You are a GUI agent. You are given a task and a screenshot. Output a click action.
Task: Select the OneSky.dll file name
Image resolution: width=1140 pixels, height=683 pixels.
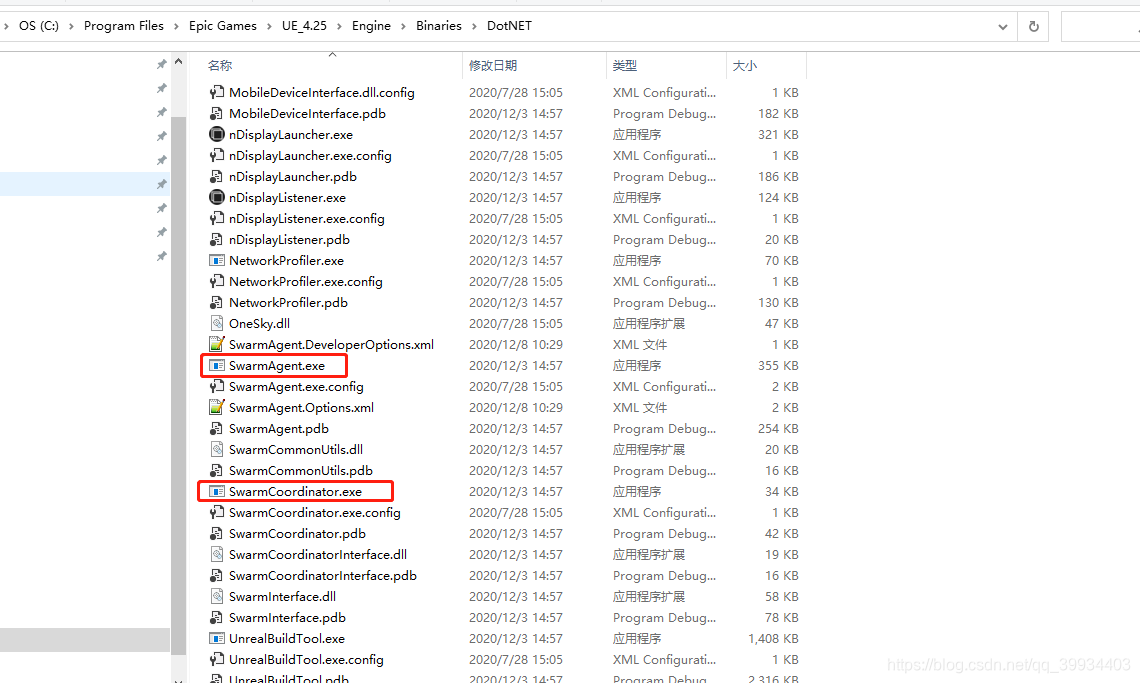tap(260, 324)
